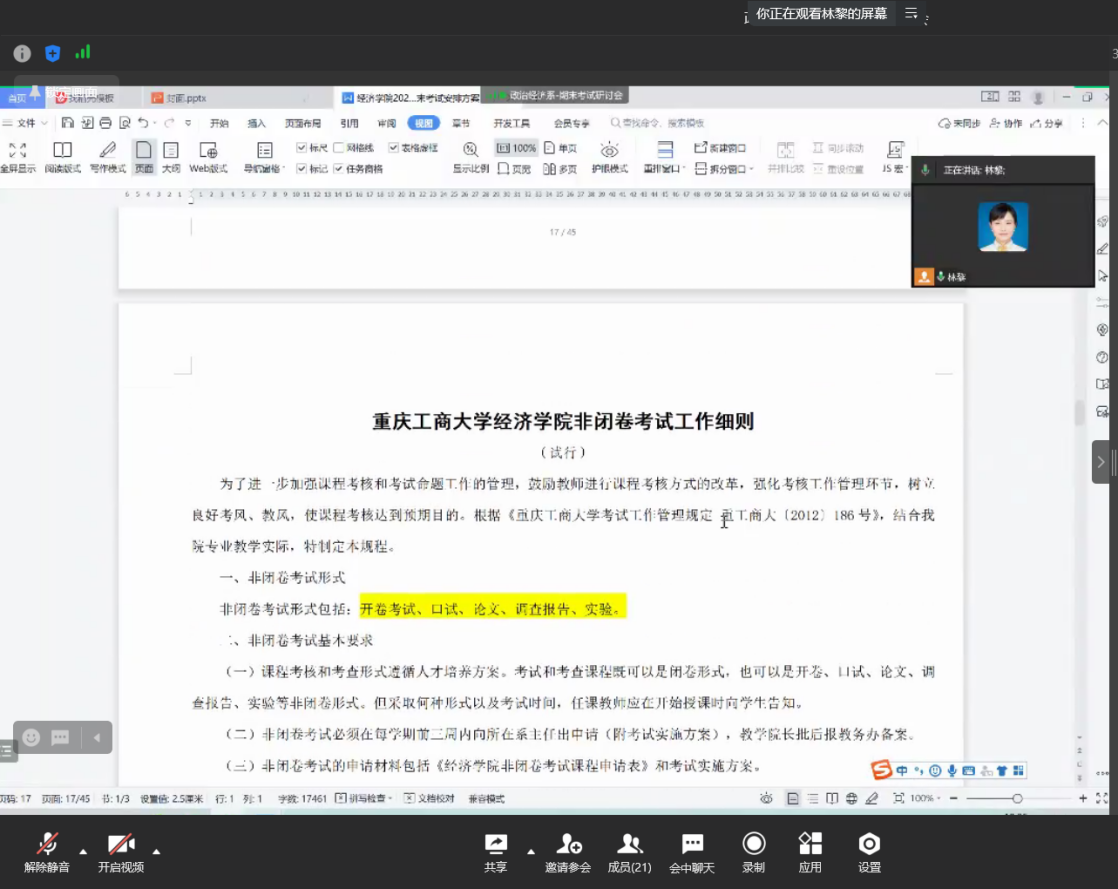The width and height of the screenshot is (1118, 889).
Task: Click the 显示比例 zoom ratio icon
Action: (470, 156)
